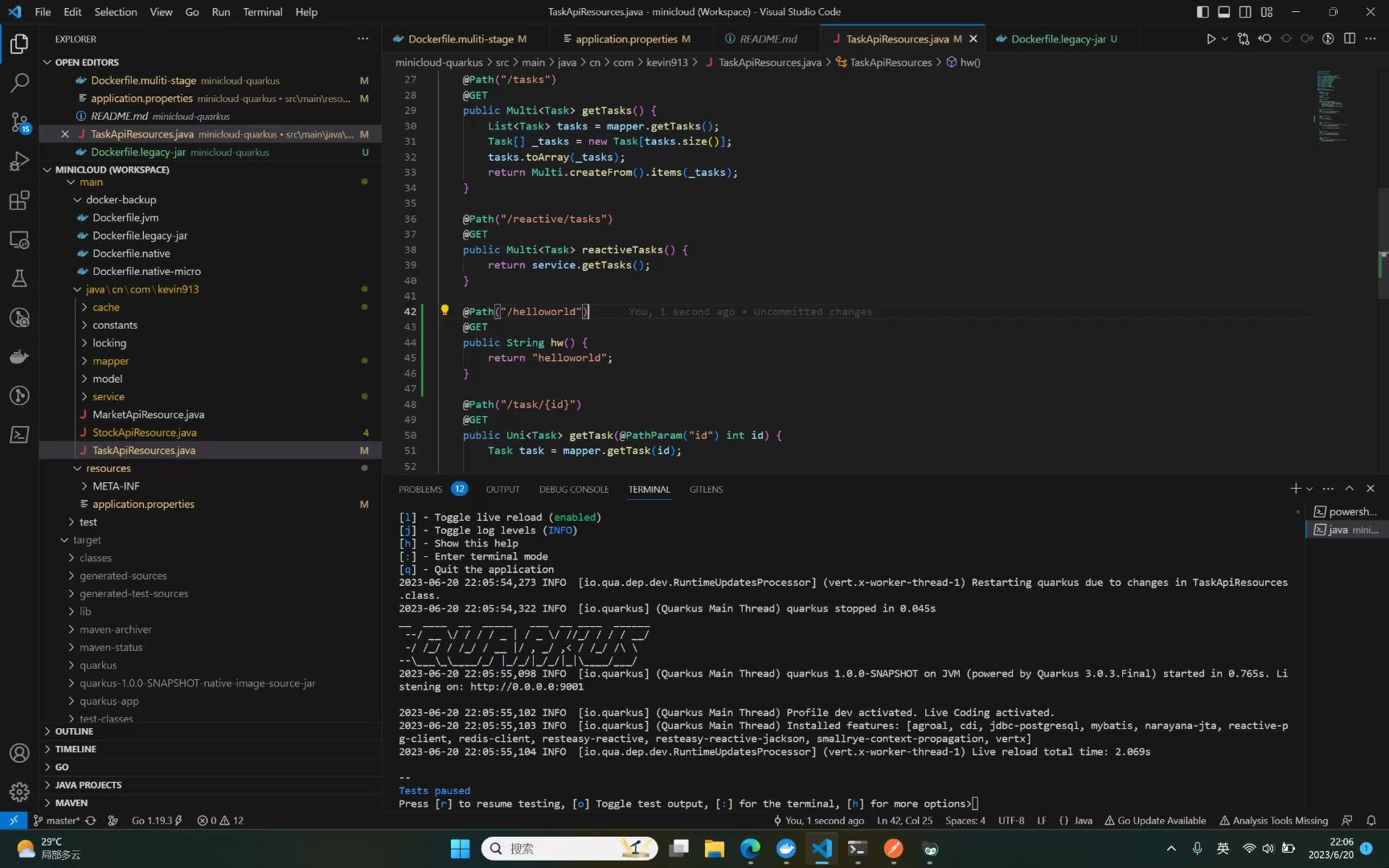Screen dimensions: 1389x868
Task: Expand the MAVEN section
Action: click(x=212, y=803)
